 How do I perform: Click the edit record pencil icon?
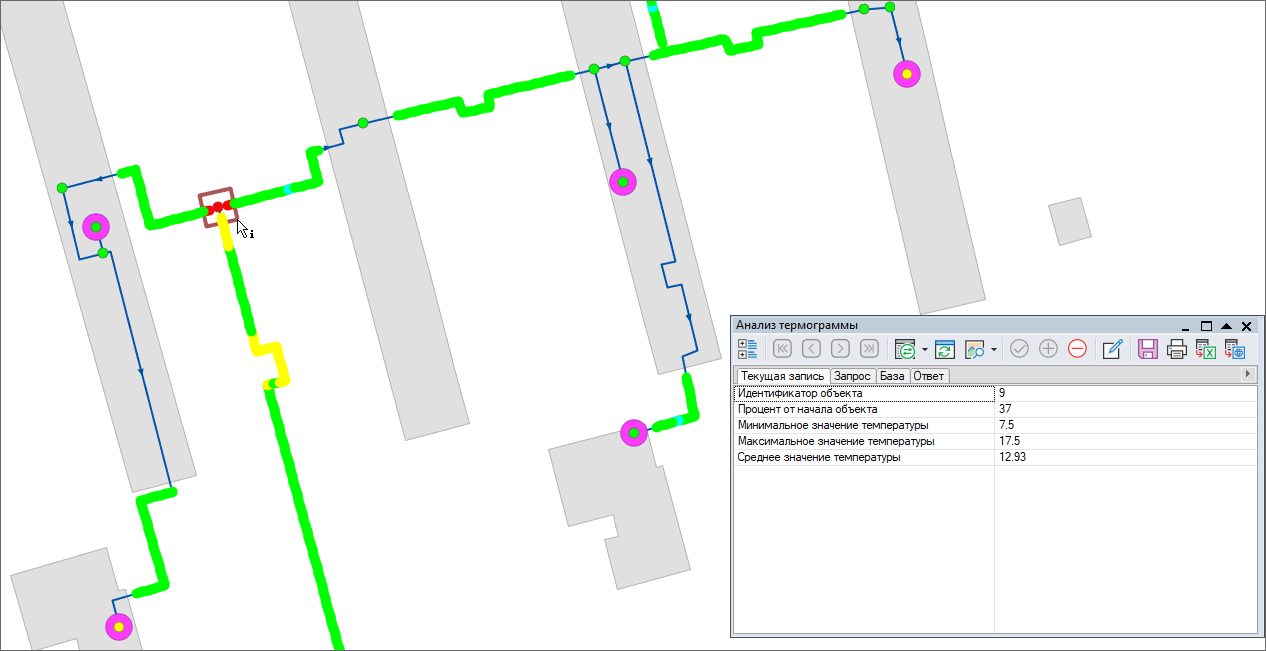click(x=1112, y=349)
